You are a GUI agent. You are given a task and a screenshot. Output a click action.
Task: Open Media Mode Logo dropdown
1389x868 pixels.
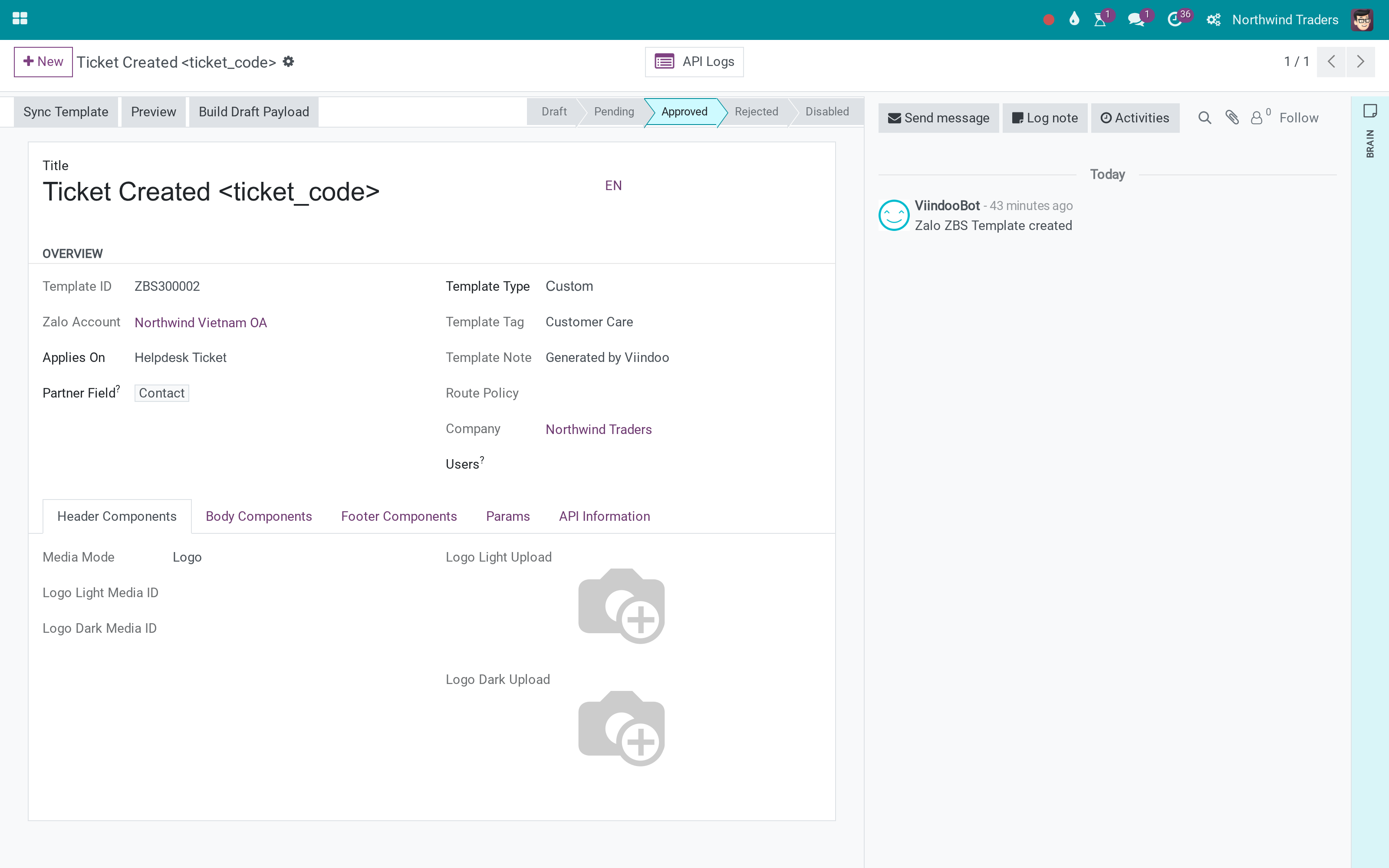click(x=187, y=557)
